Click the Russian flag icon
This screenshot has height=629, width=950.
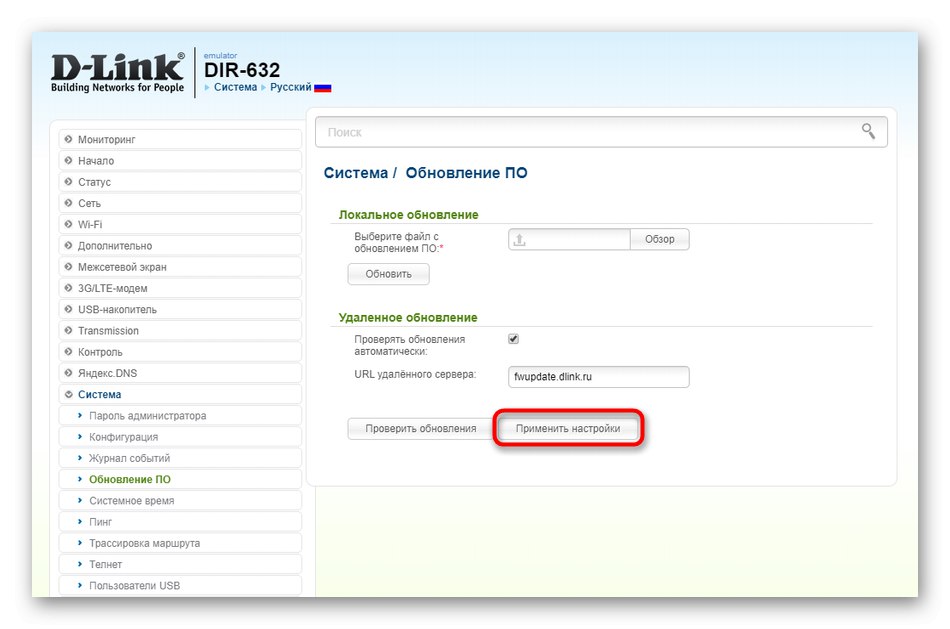[323, 88]
